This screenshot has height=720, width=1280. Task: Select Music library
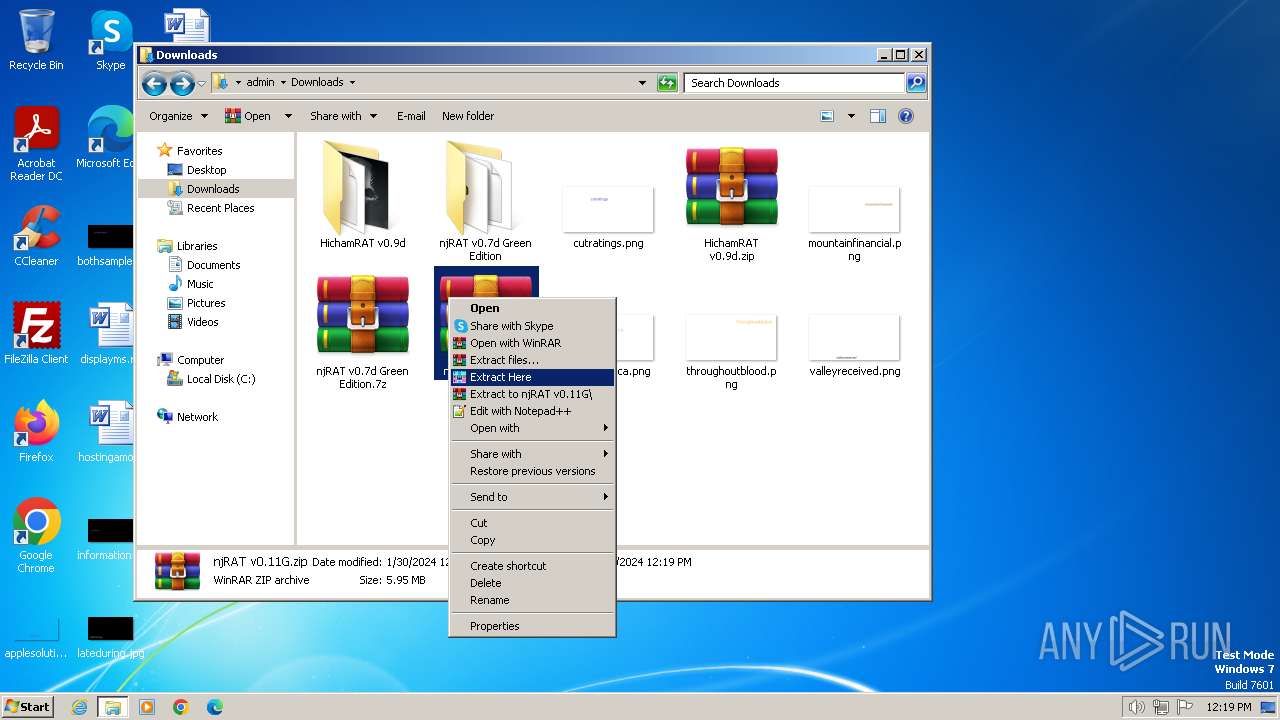[200, 284]
